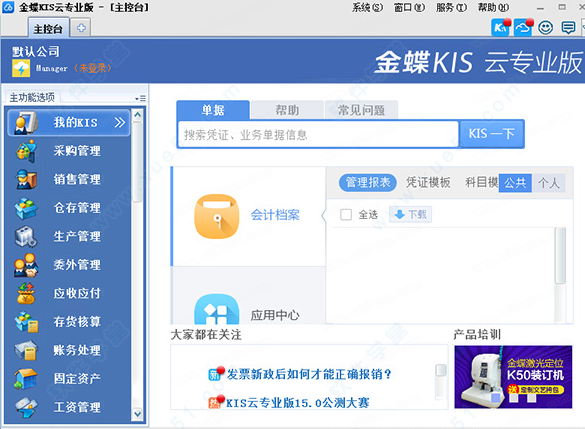This screenshot has width=585, height=429.
Task: Click the 热 badge icon beside KIS contest
Action: (x=216, y=402)
